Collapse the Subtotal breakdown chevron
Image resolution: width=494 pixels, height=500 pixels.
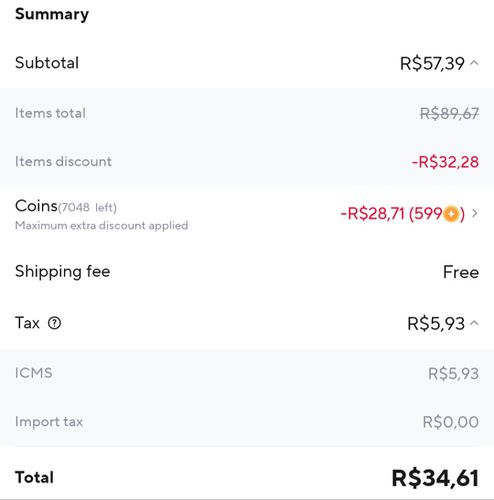click(x=475, y=63)
